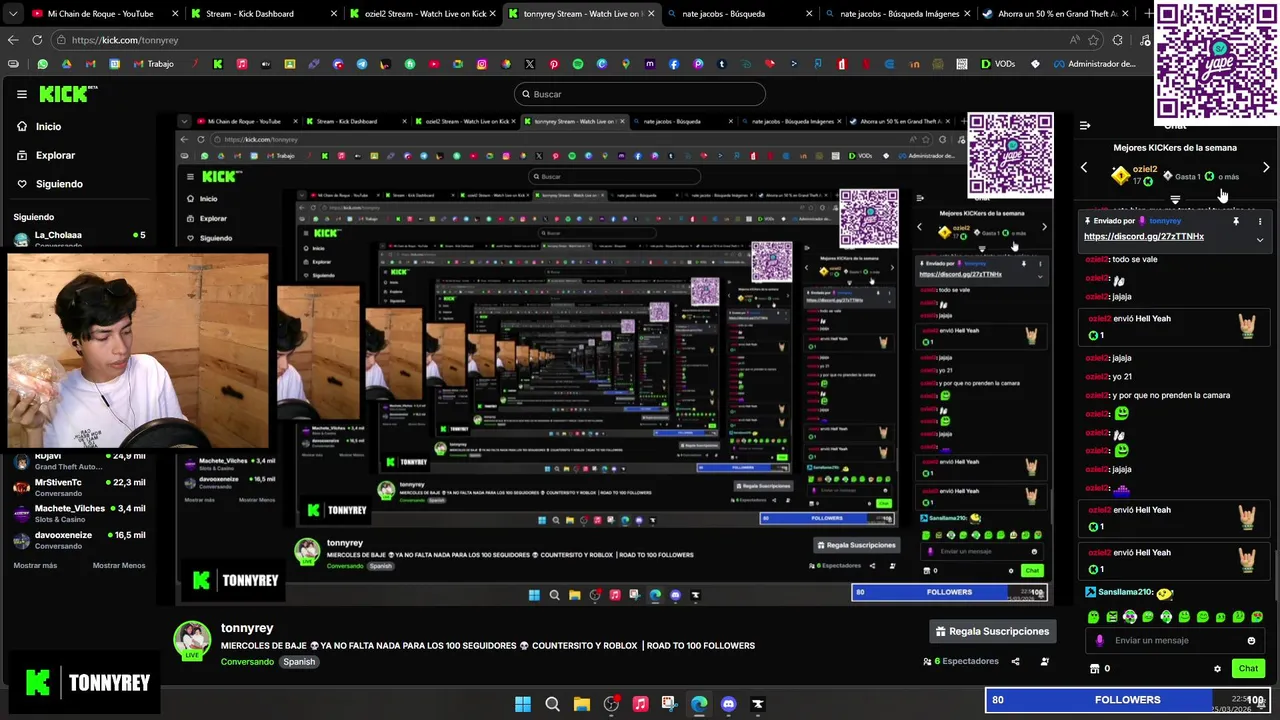Open the Instagram bookmark icon

pos(482,64)
